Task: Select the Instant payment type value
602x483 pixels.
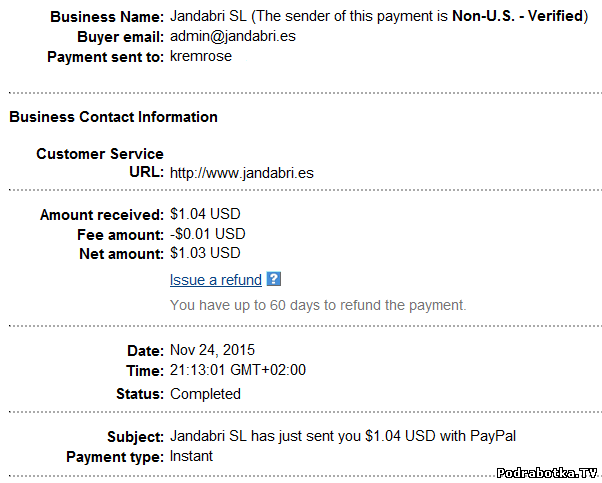Action: 192,457
